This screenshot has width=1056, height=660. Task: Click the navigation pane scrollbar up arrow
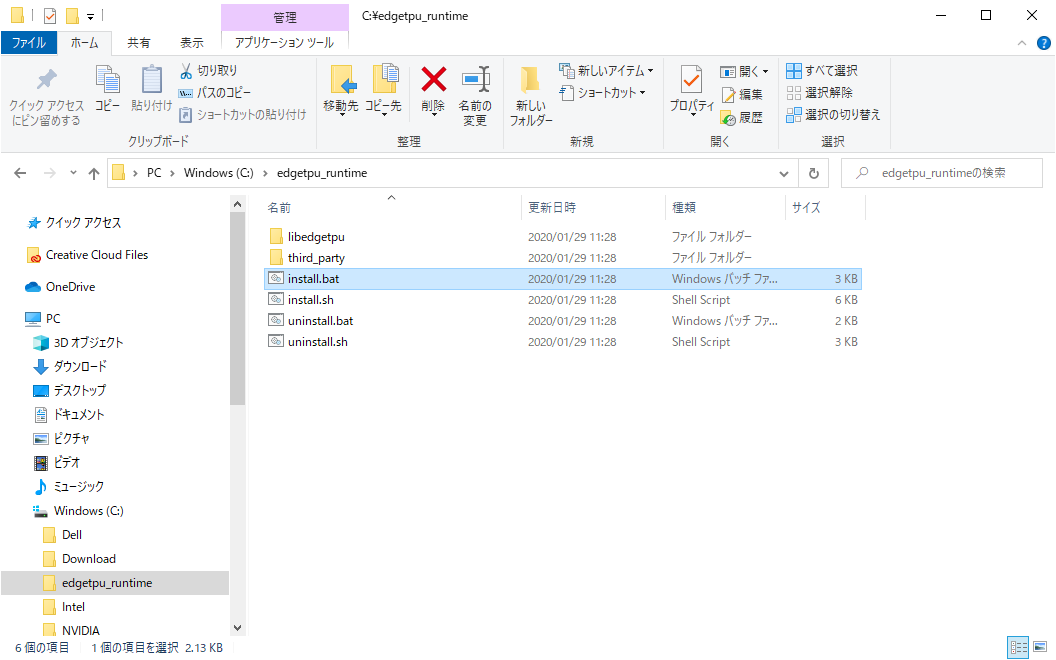coord(237,203)
